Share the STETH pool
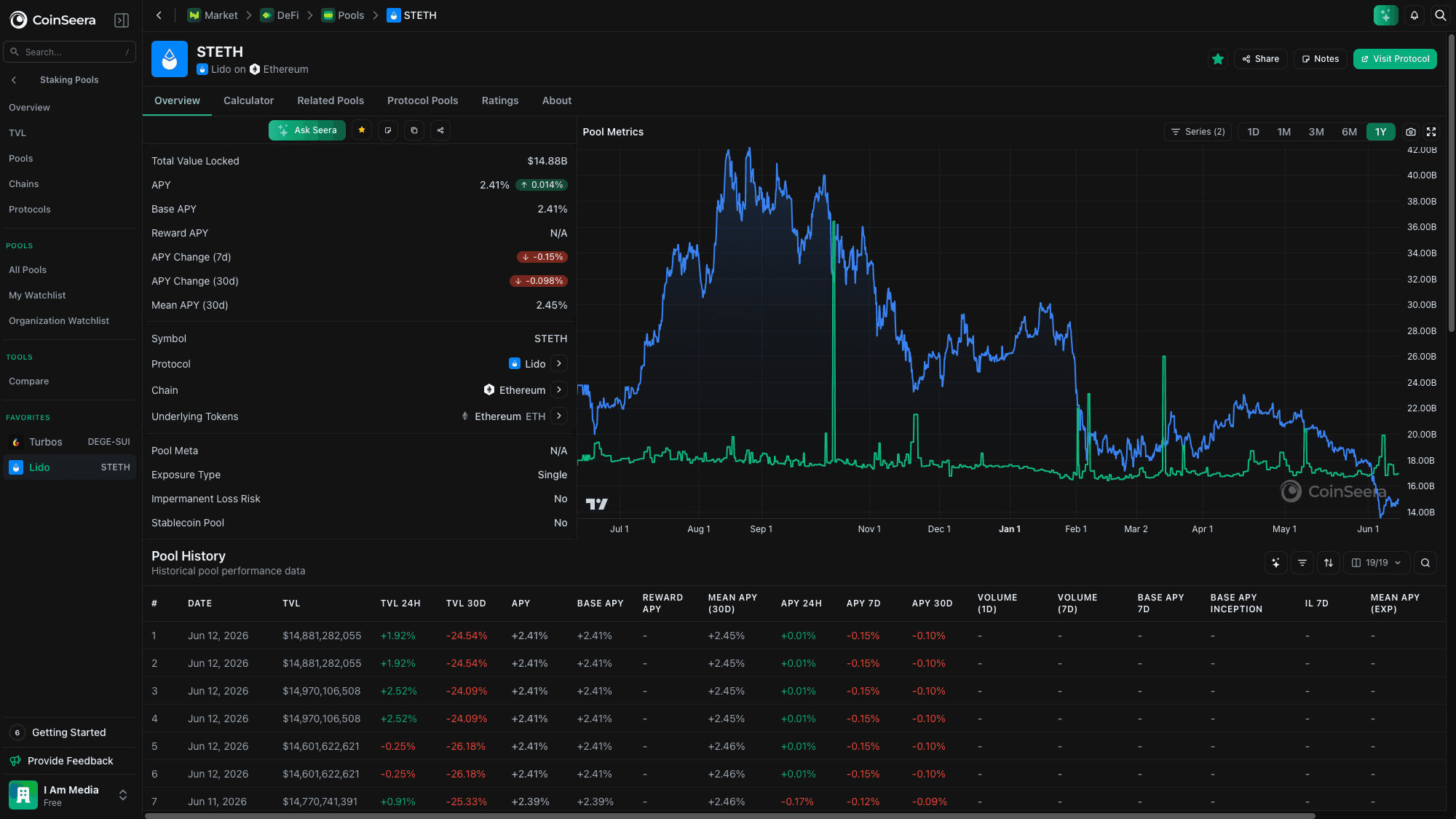The width and height of the screenshot is (1456, 819). click(1261, 59)
